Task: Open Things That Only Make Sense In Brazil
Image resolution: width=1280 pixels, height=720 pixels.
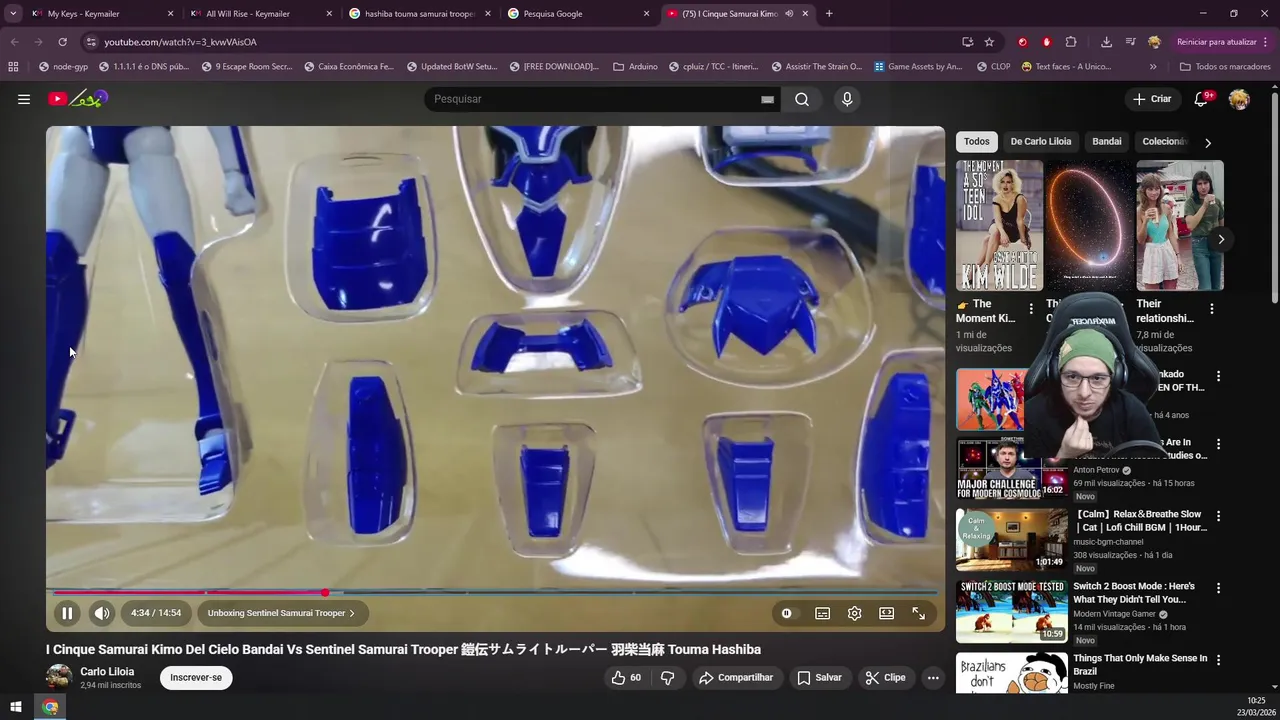Action: click(x=1140, y=664)
